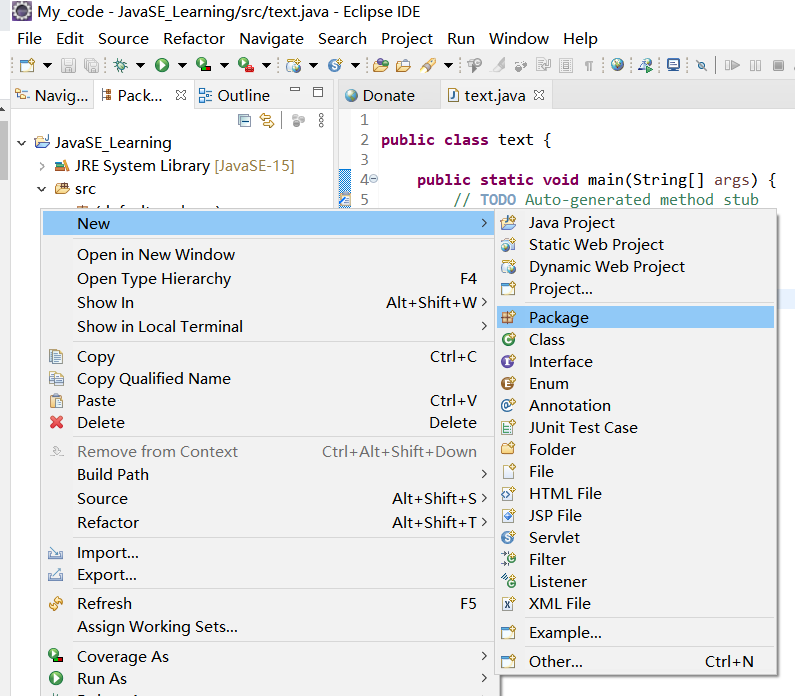Click the New Servlet toolbar icon

[335, 65]
